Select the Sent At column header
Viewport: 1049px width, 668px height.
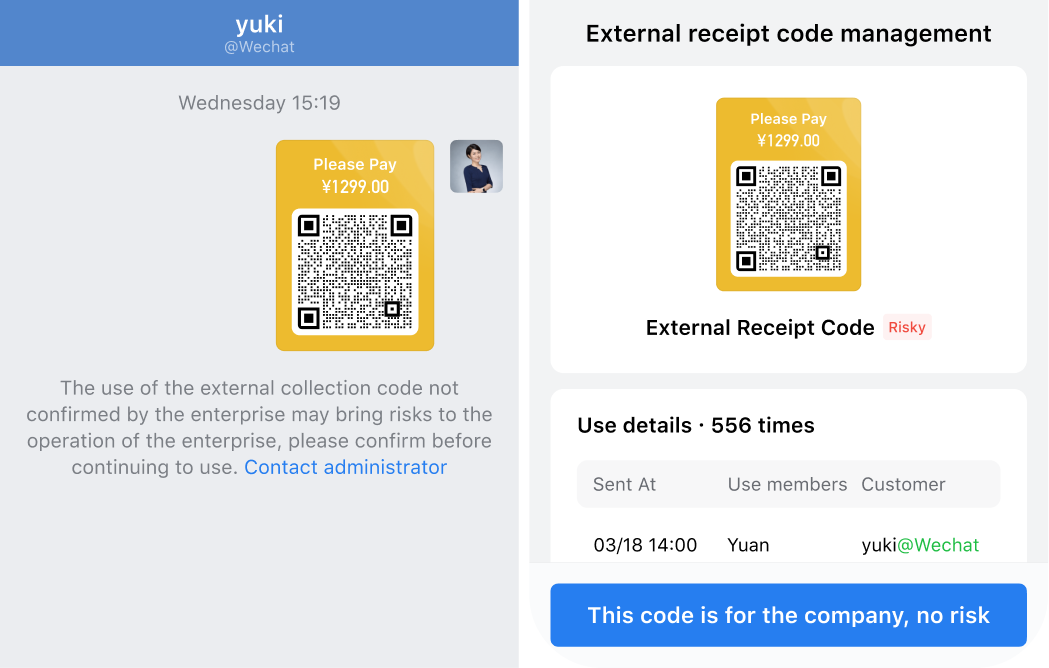pyautogui.click(x=624, y=484)
